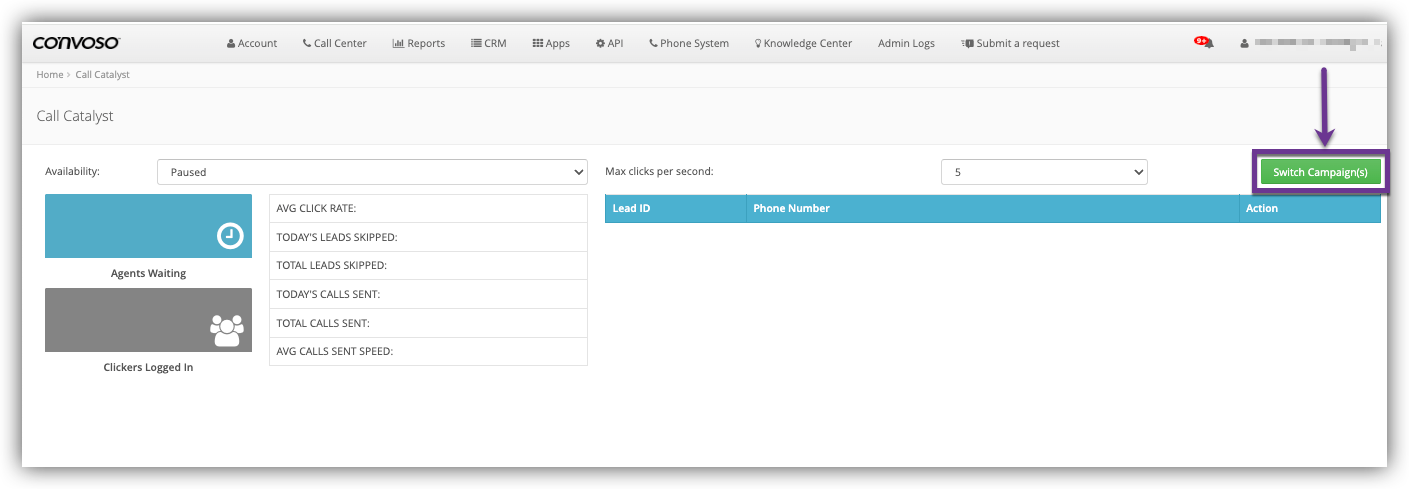Open the Call Center menu
The width and height of the screenshot is (1409, 489).
tap(334, 43)
